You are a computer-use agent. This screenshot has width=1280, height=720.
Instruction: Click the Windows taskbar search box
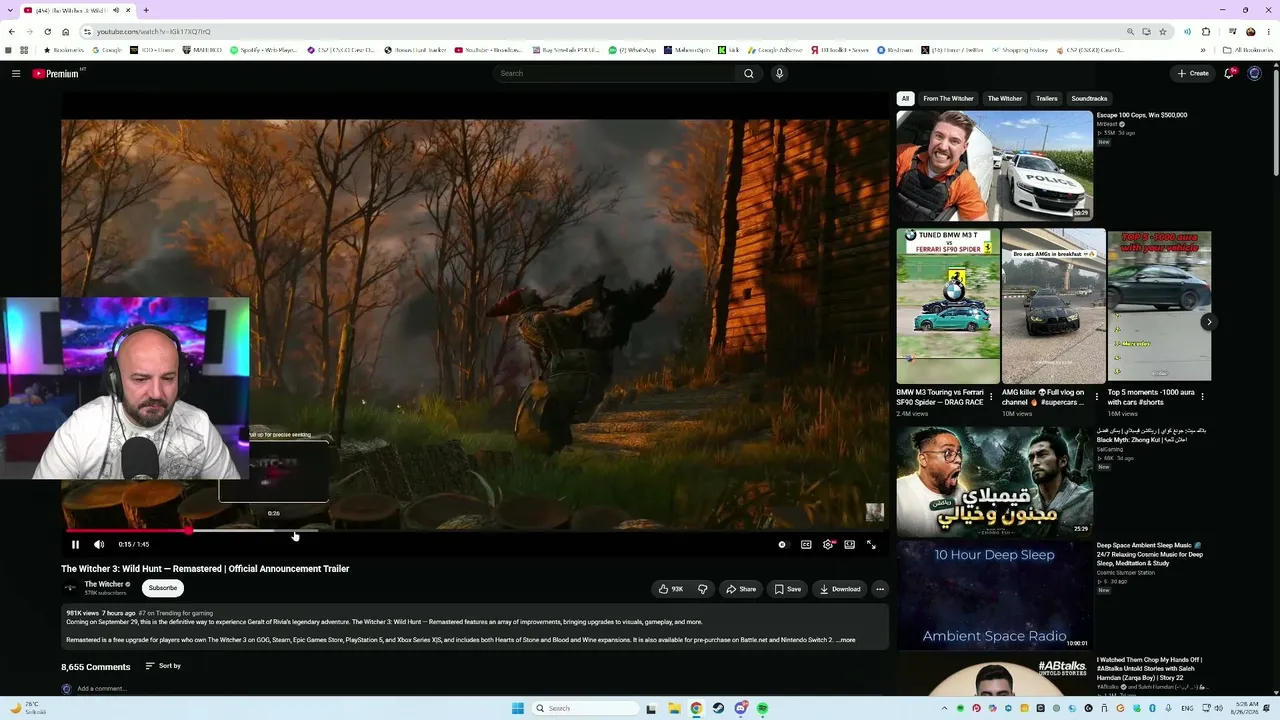coord(585,708)
